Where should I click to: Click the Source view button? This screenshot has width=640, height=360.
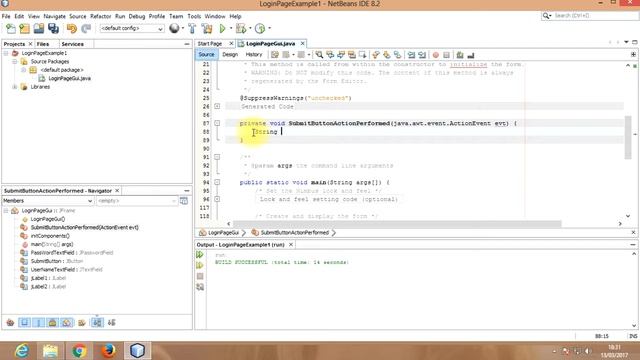pos(206,55)
